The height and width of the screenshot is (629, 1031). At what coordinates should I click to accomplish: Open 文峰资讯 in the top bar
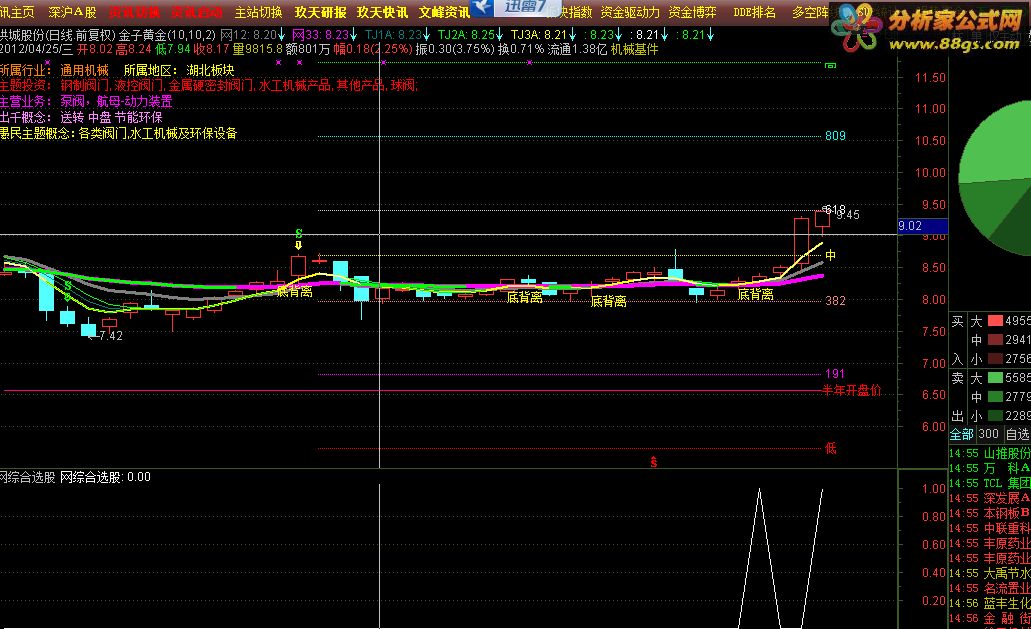(x=444, y=12)
